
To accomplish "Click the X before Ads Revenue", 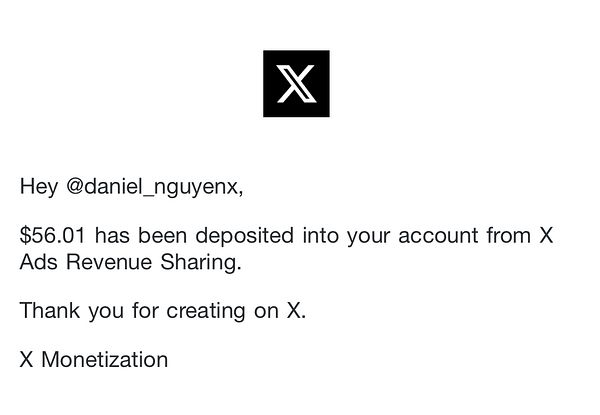I will (x=546, y=235).
